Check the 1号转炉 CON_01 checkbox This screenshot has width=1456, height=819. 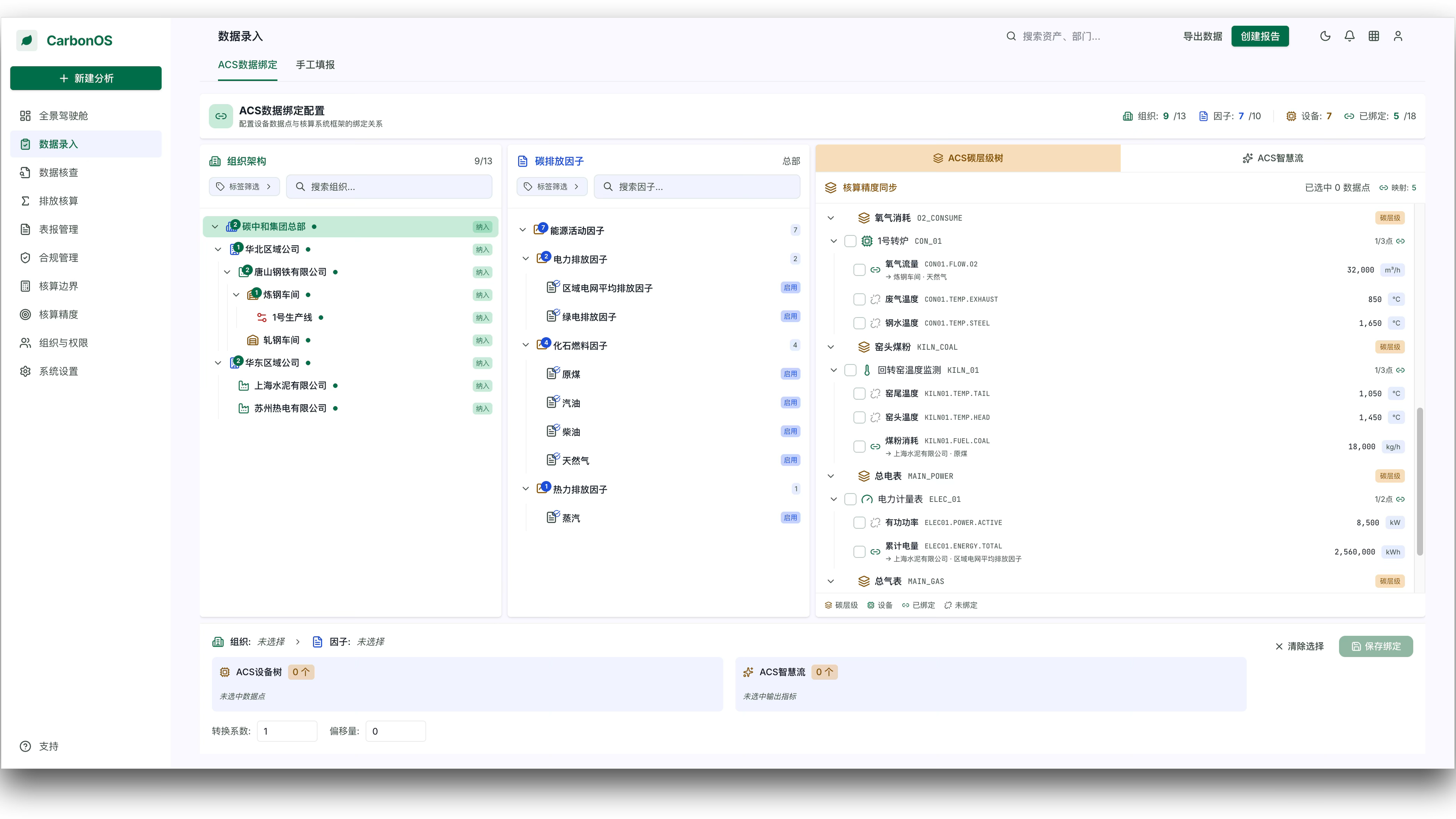coord(850,241)
